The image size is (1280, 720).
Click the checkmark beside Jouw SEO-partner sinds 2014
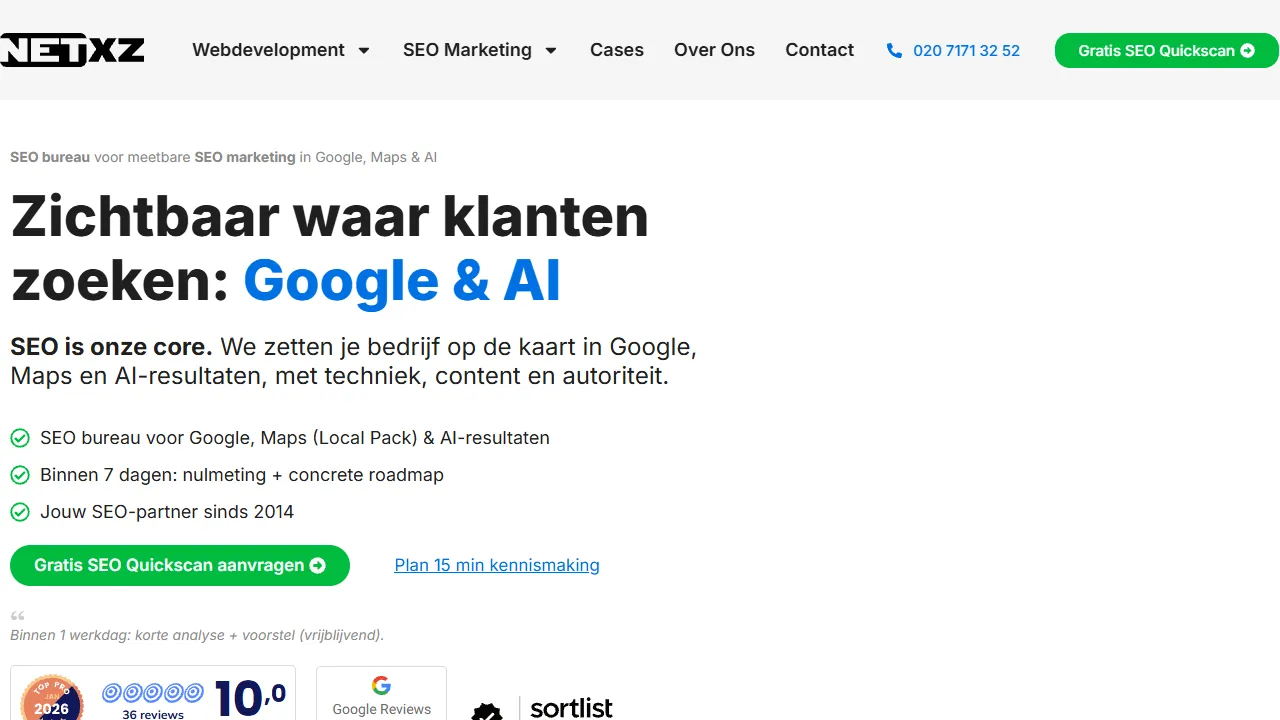pos(20,512)
